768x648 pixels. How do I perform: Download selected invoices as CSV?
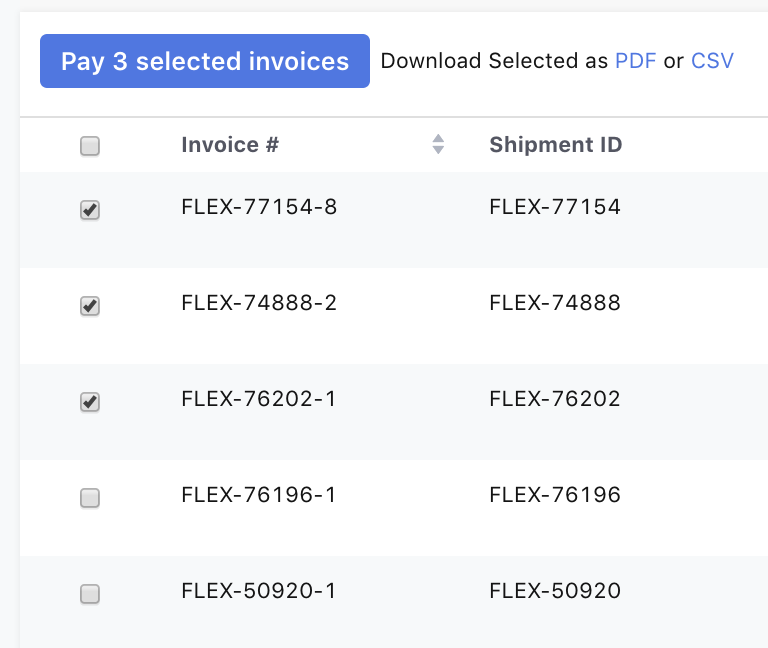click(712, 61)
